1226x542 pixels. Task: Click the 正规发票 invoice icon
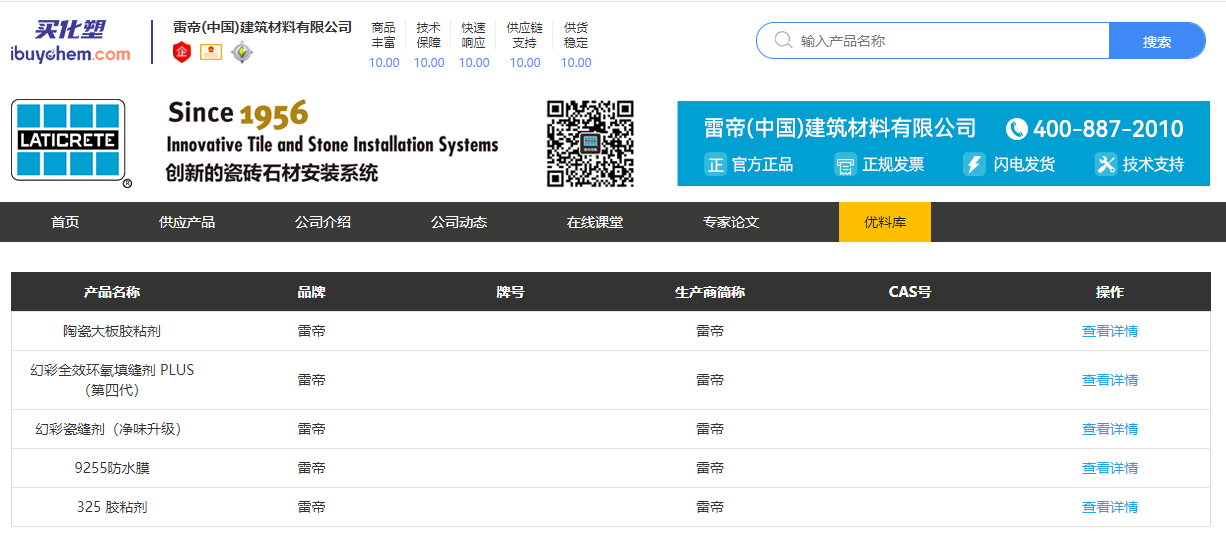(845, 165)
